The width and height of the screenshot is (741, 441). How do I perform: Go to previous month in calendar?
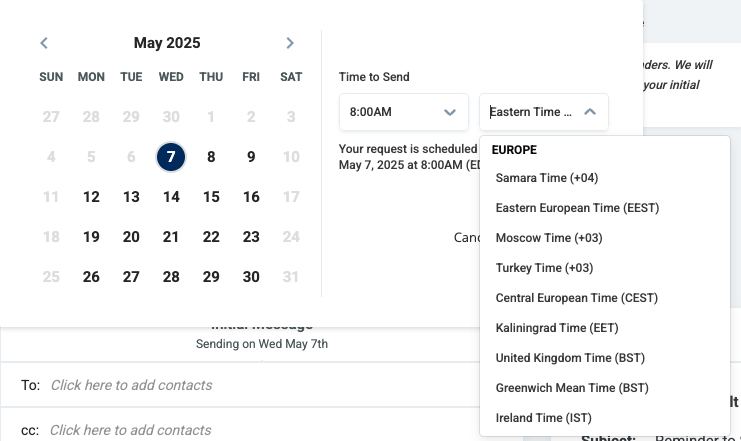pyautogui.click(x=44, y=43)
